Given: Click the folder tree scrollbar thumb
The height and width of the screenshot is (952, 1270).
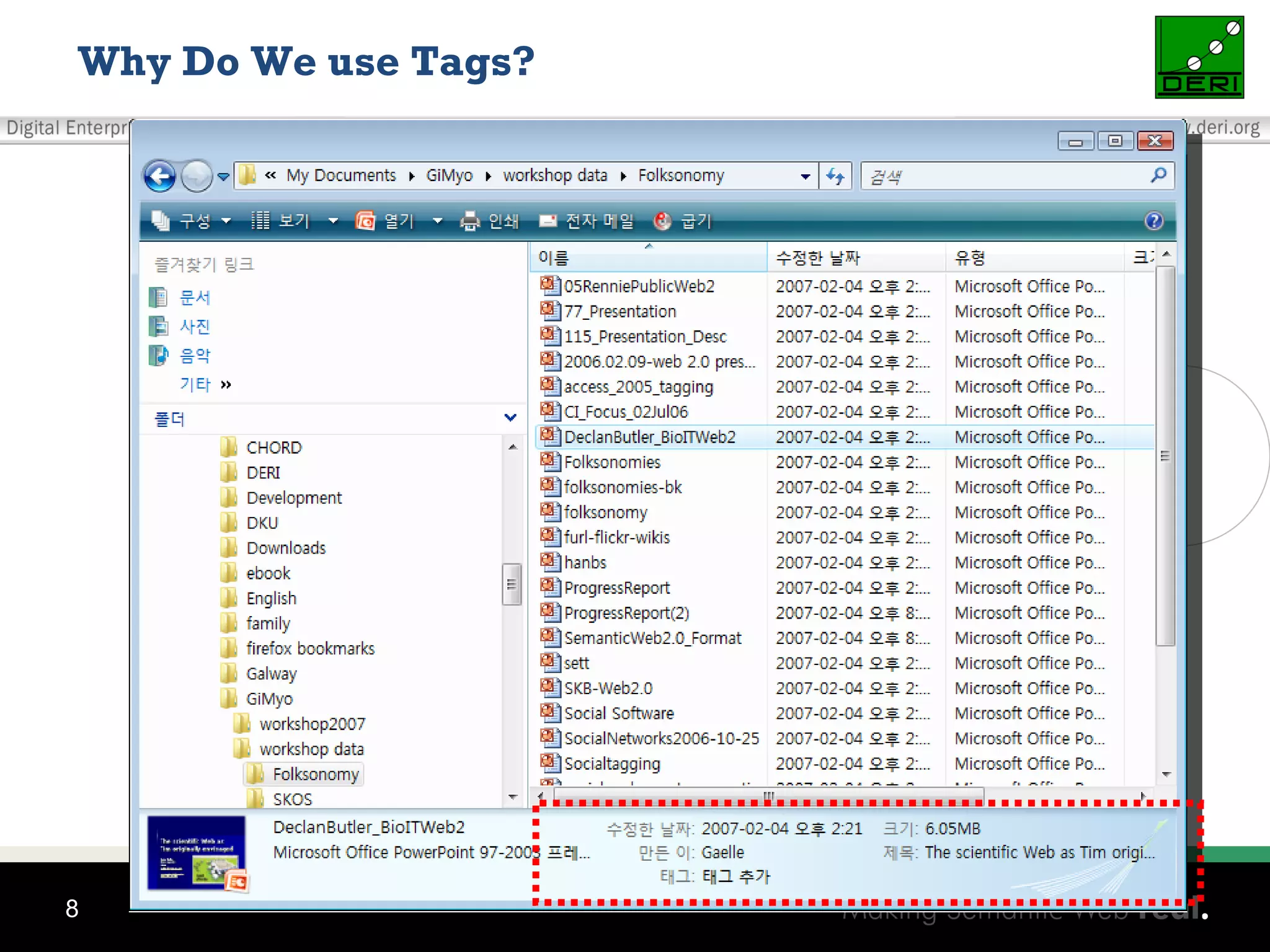Looking at the screenshot, I should click(x=512, y=584).
